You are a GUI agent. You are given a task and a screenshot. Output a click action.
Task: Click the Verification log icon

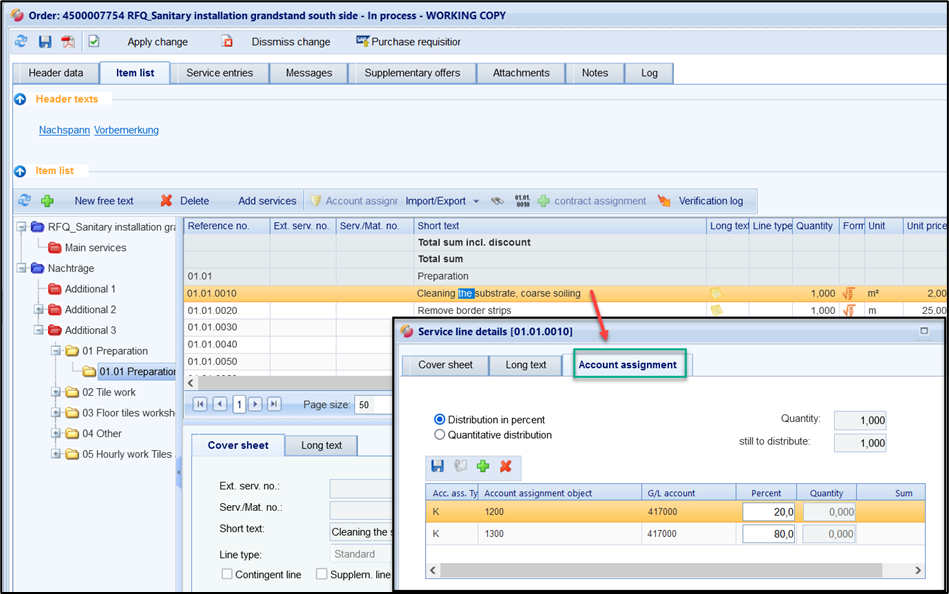664,201
